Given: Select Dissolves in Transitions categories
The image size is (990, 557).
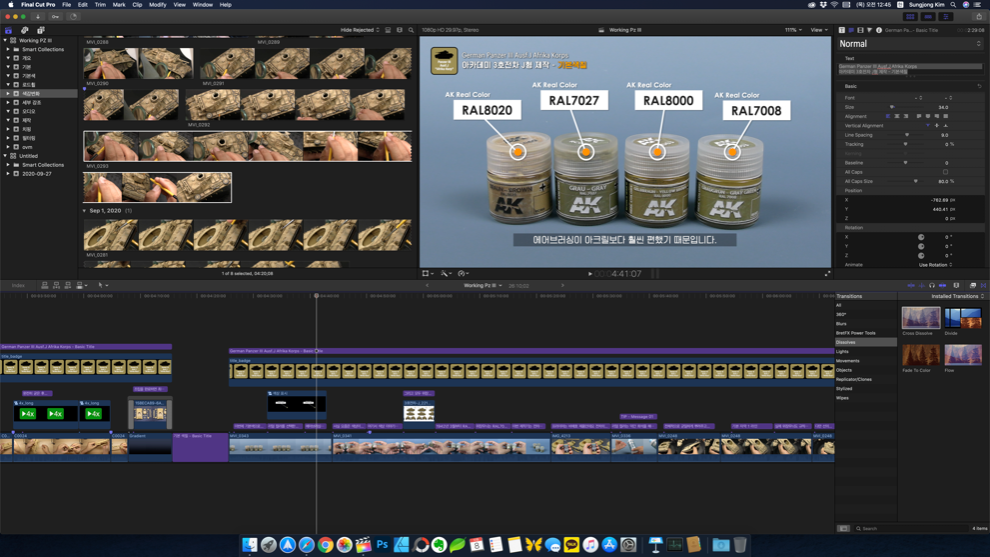Looking at the screenshot, I should pyautogui.click(x=846, y=342).
